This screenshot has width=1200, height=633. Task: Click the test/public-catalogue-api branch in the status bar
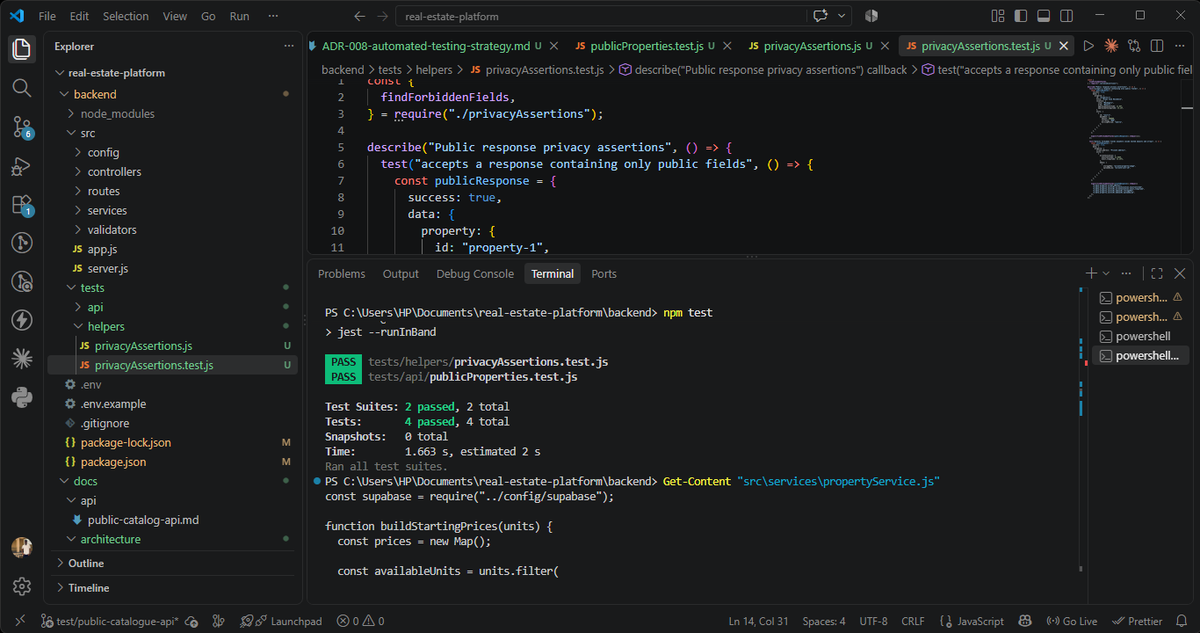[x=110, y=621]
